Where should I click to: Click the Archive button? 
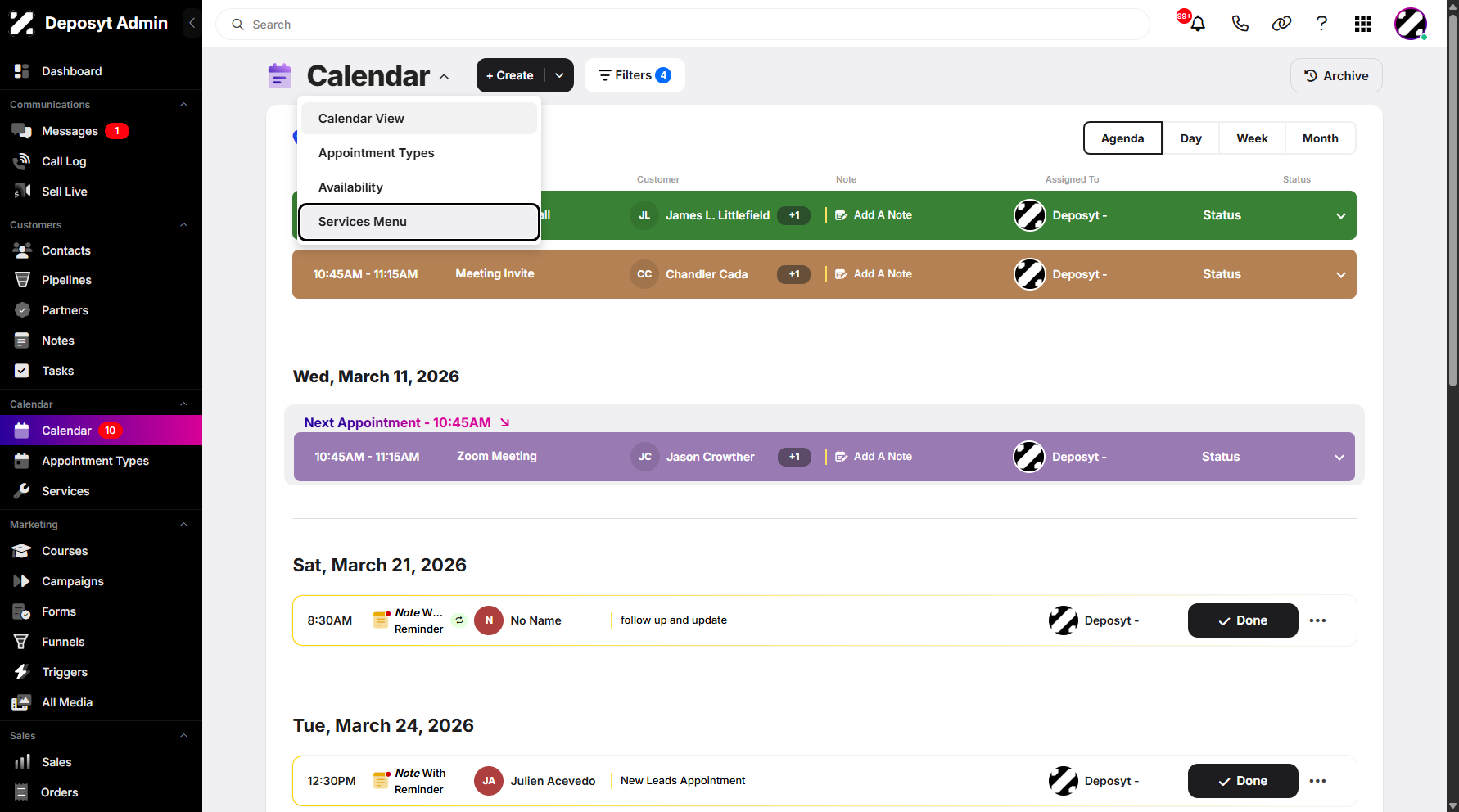1336,75
